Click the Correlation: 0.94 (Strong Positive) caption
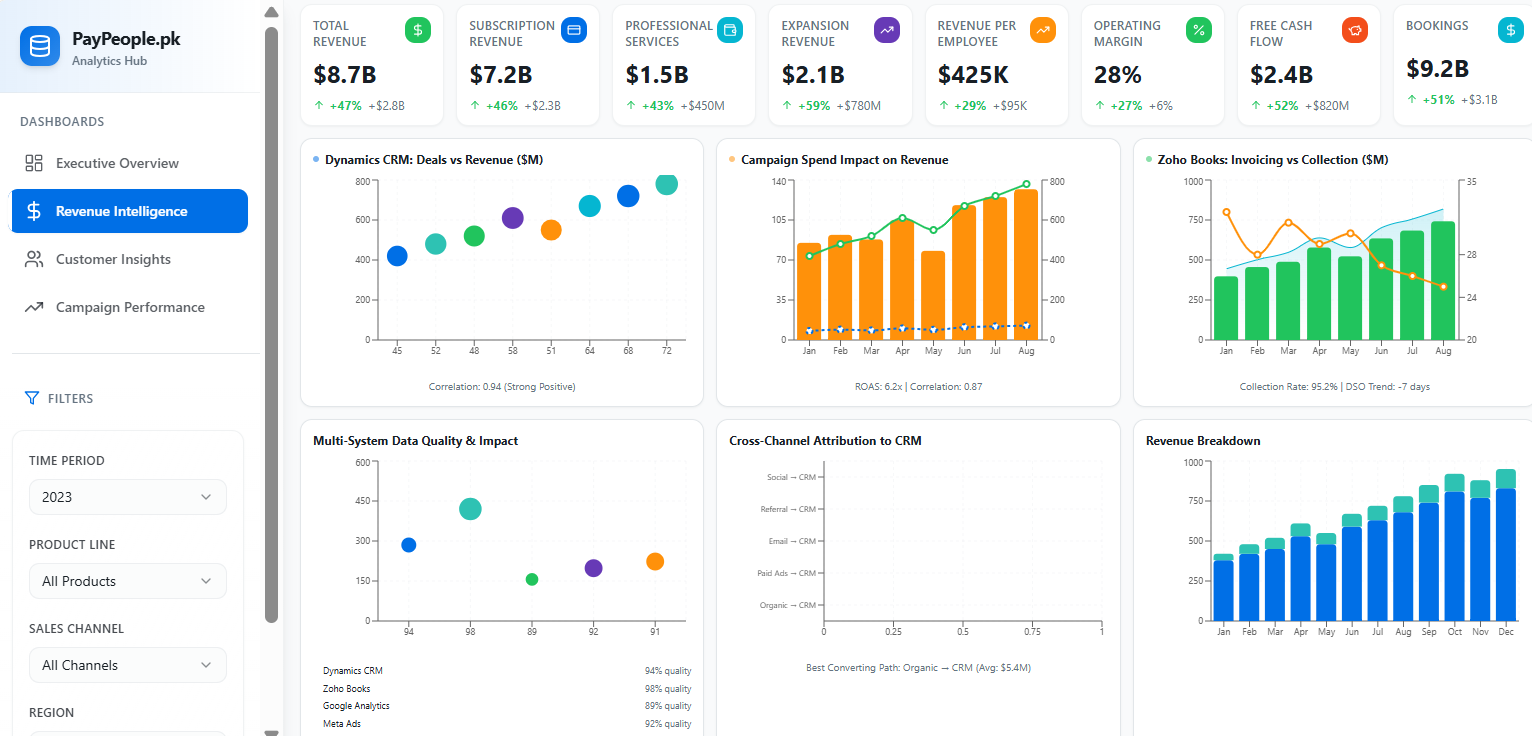 (502, 386)
